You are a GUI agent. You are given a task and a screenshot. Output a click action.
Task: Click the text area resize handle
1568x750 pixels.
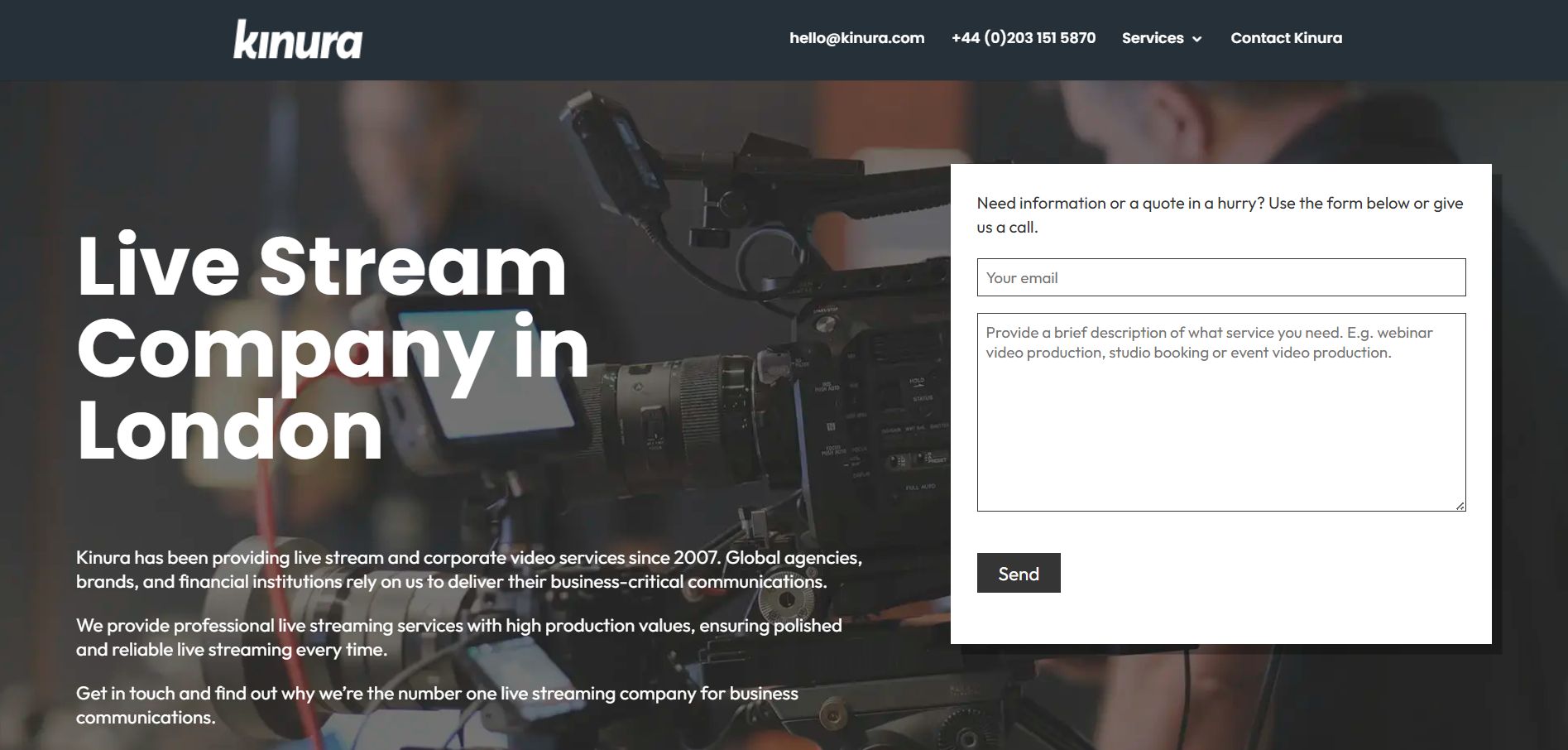coord(1460,505)
